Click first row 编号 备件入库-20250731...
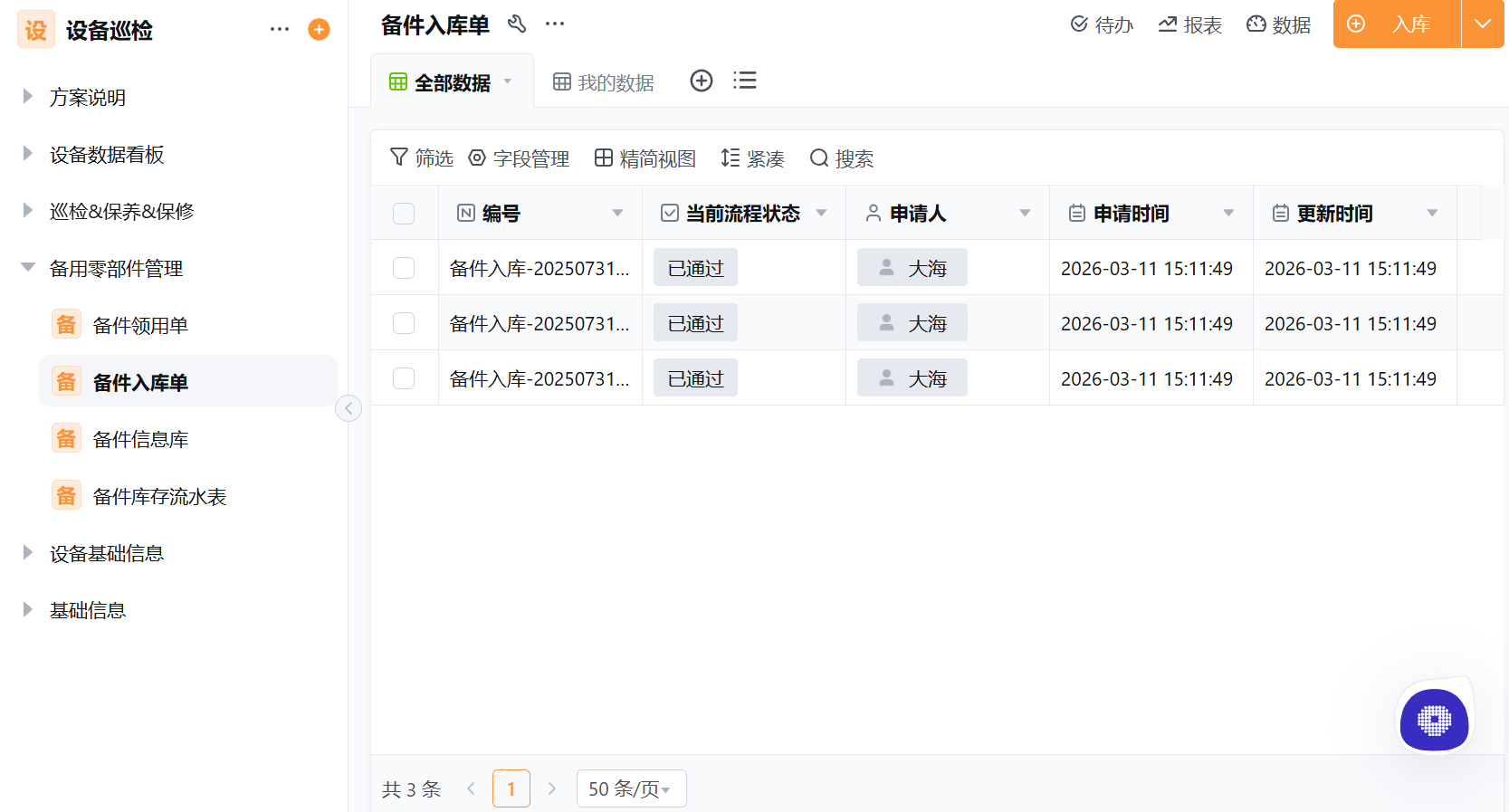The image size is (1509, 812). tap(540, 269)
